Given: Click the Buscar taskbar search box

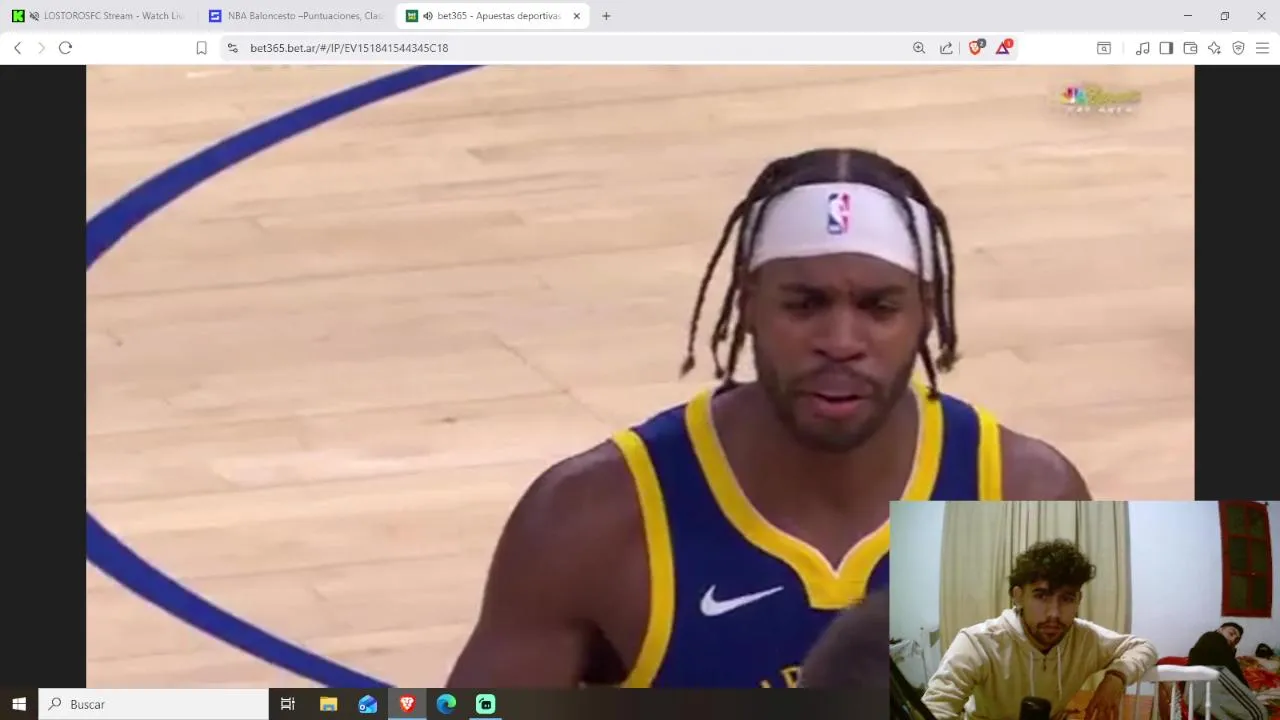Looking at the screenshot, I should [x=153, y=704].
